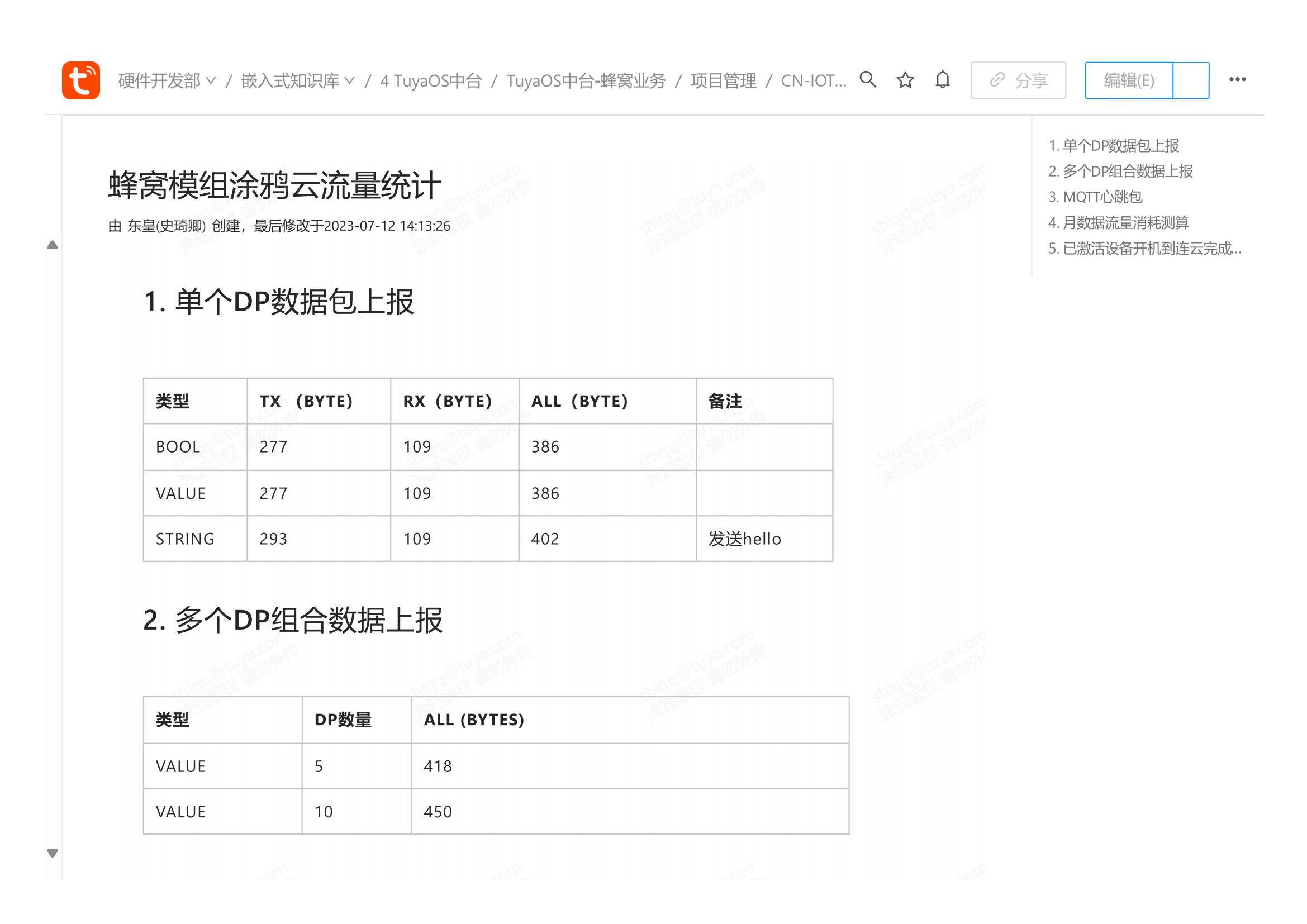
Task: Click the DP数量 cell showing 5
Action: (x=357, y=766)
